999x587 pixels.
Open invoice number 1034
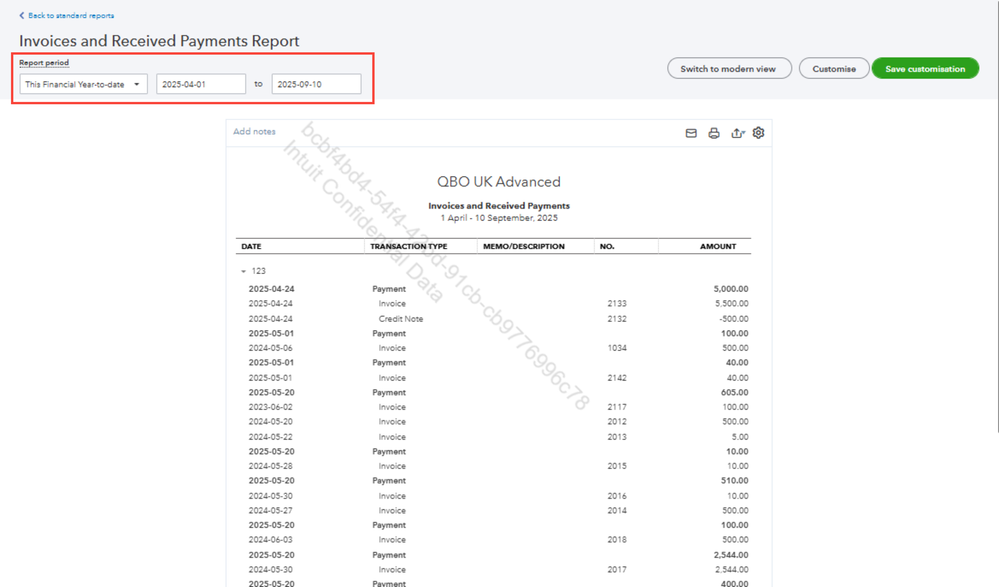point(617,348)
